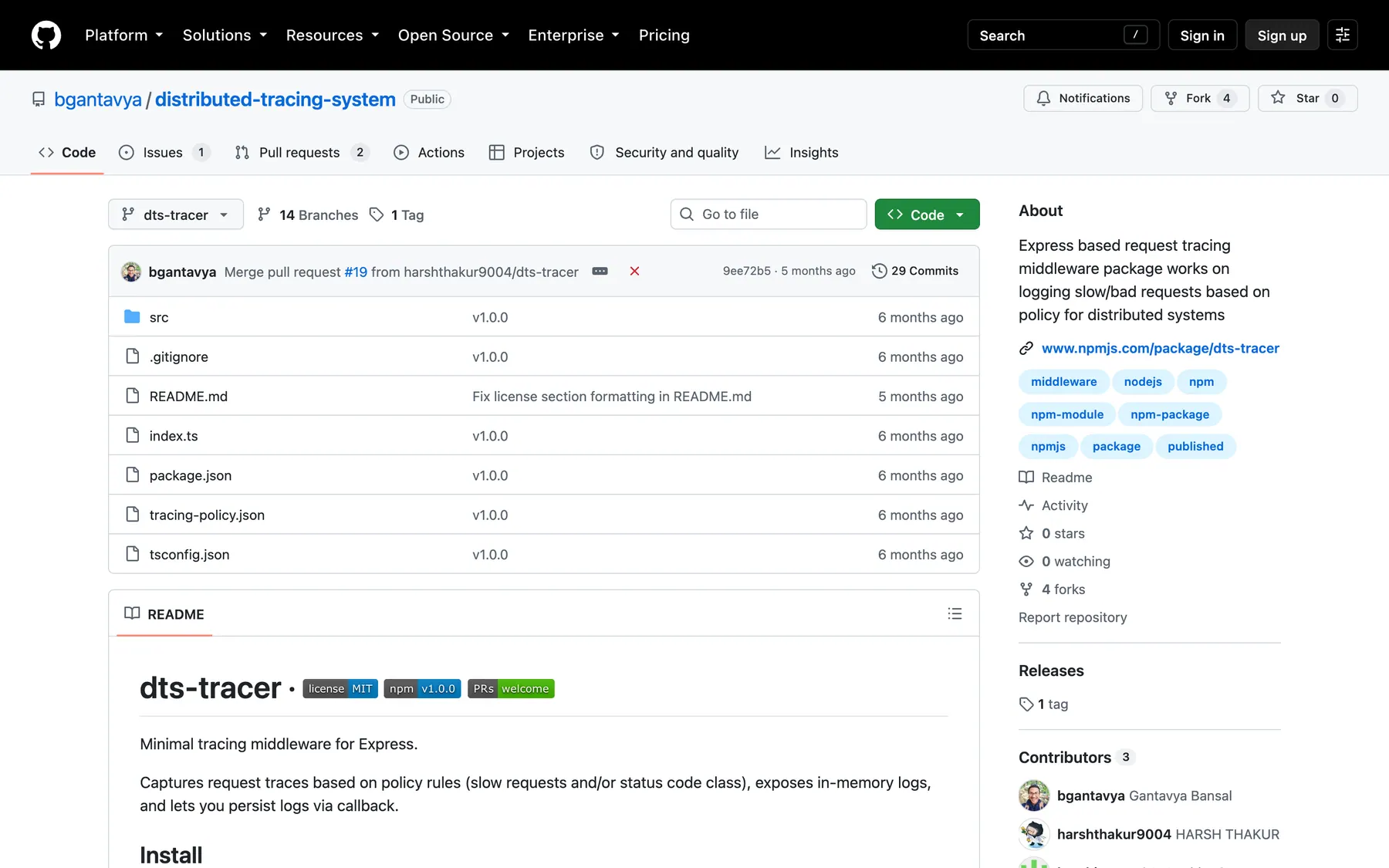This screenshot has width=1389, height=868.
Task: Select the published topic tag
Action: coord(1195,447)
